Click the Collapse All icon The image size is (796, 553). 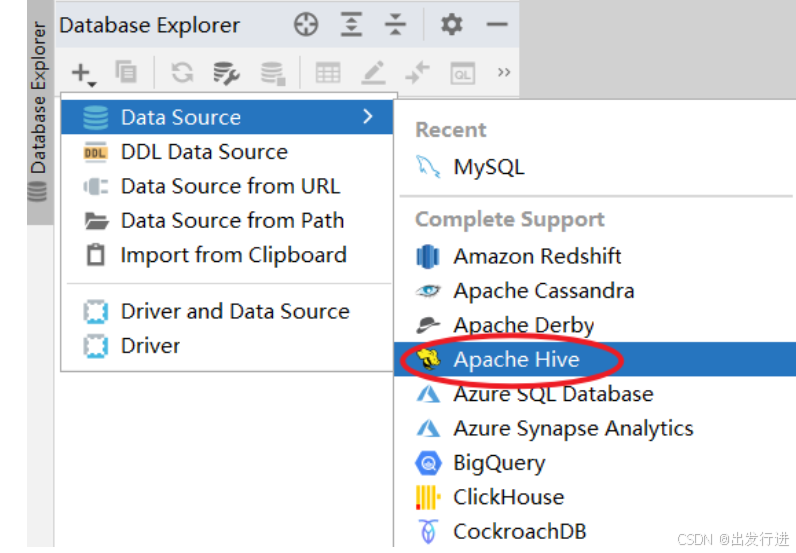(395, 24)
